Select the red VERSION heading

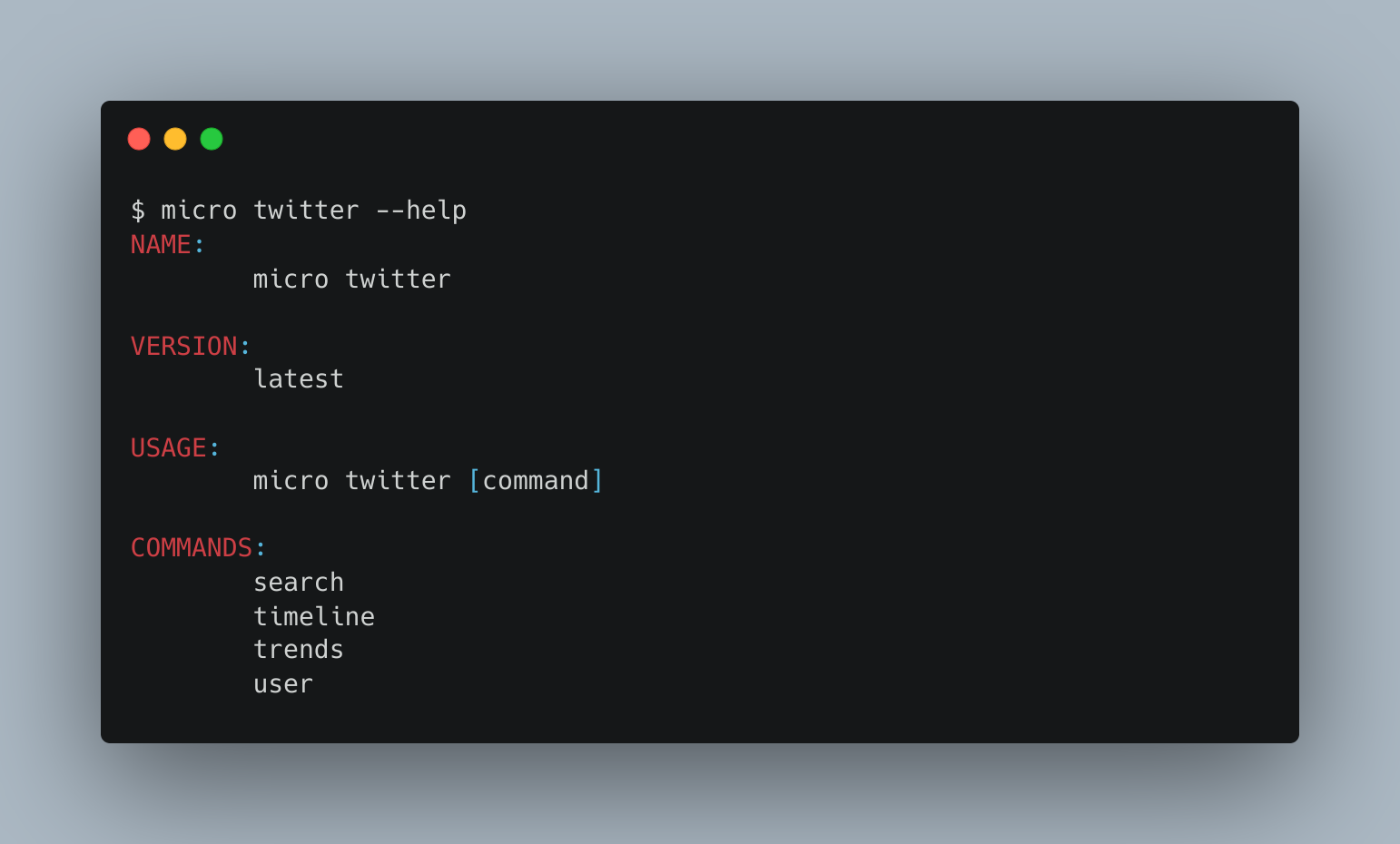184,347
